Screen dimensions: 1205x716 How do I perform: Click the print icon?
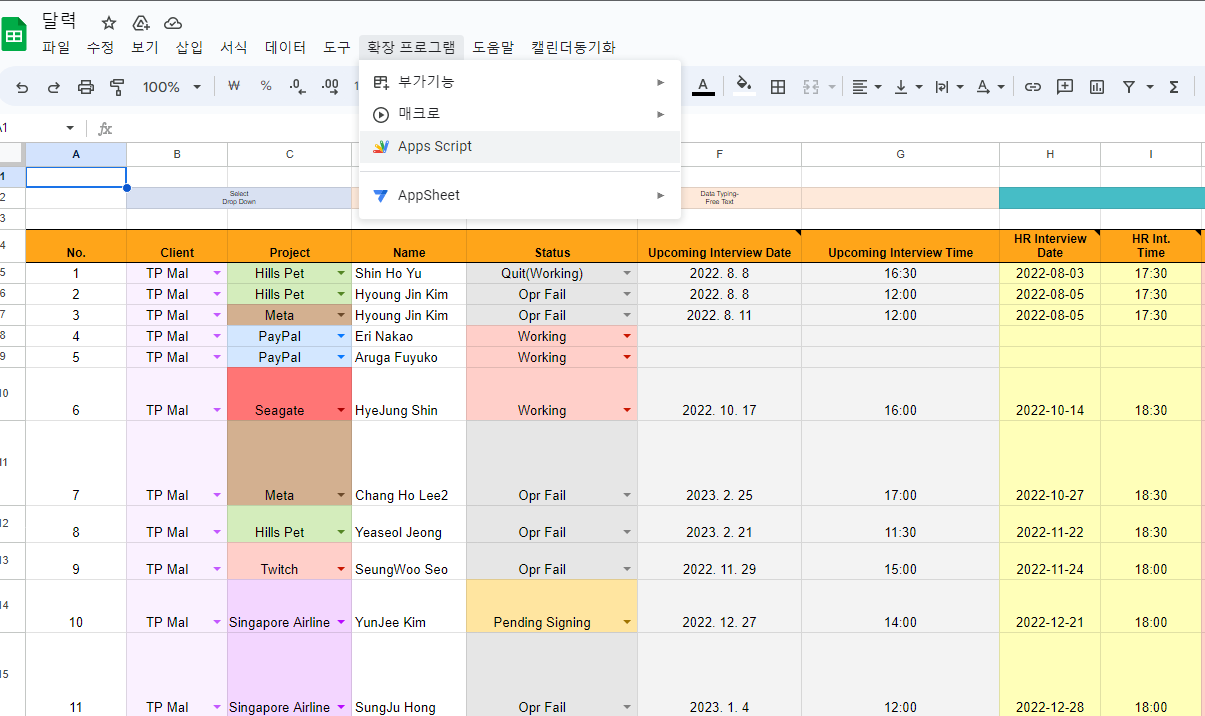86,87
